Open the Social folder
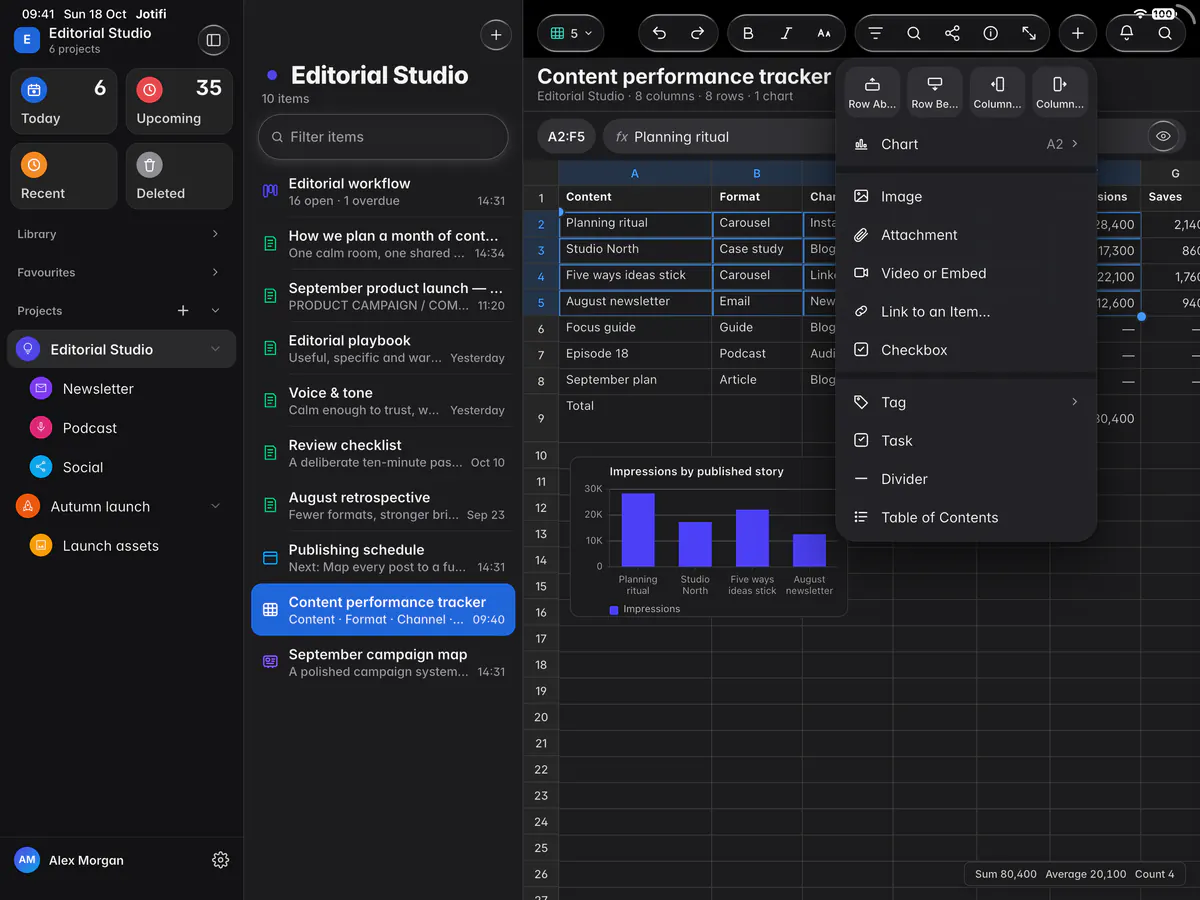Image resolution: width=1200 pixels, height=900 pixels. point(122,467)
